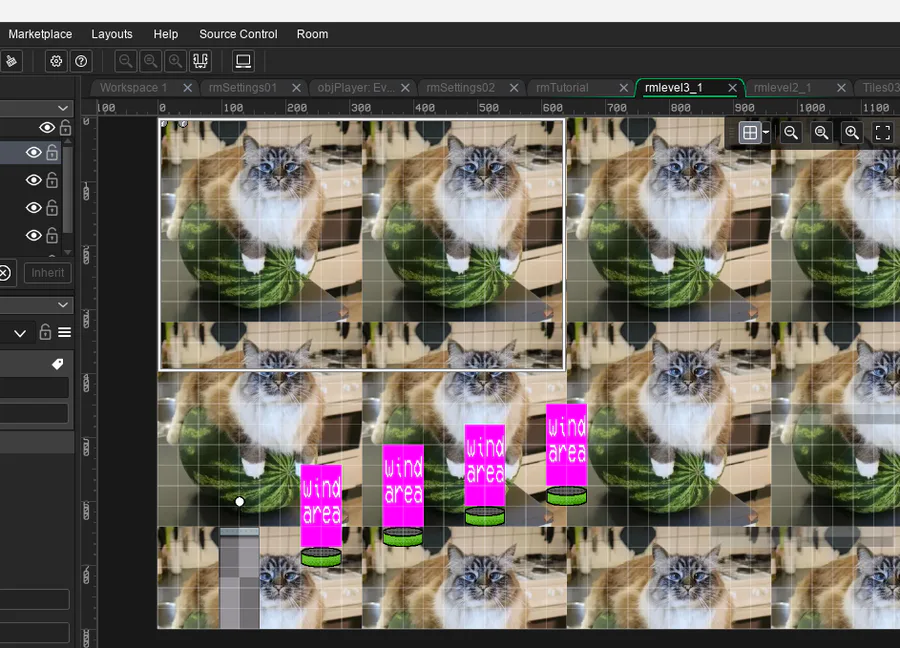This screenshot has height=648, width=900.
Task: Click the layer list vertical scrollbar
Action: click(x=68, y=189)
